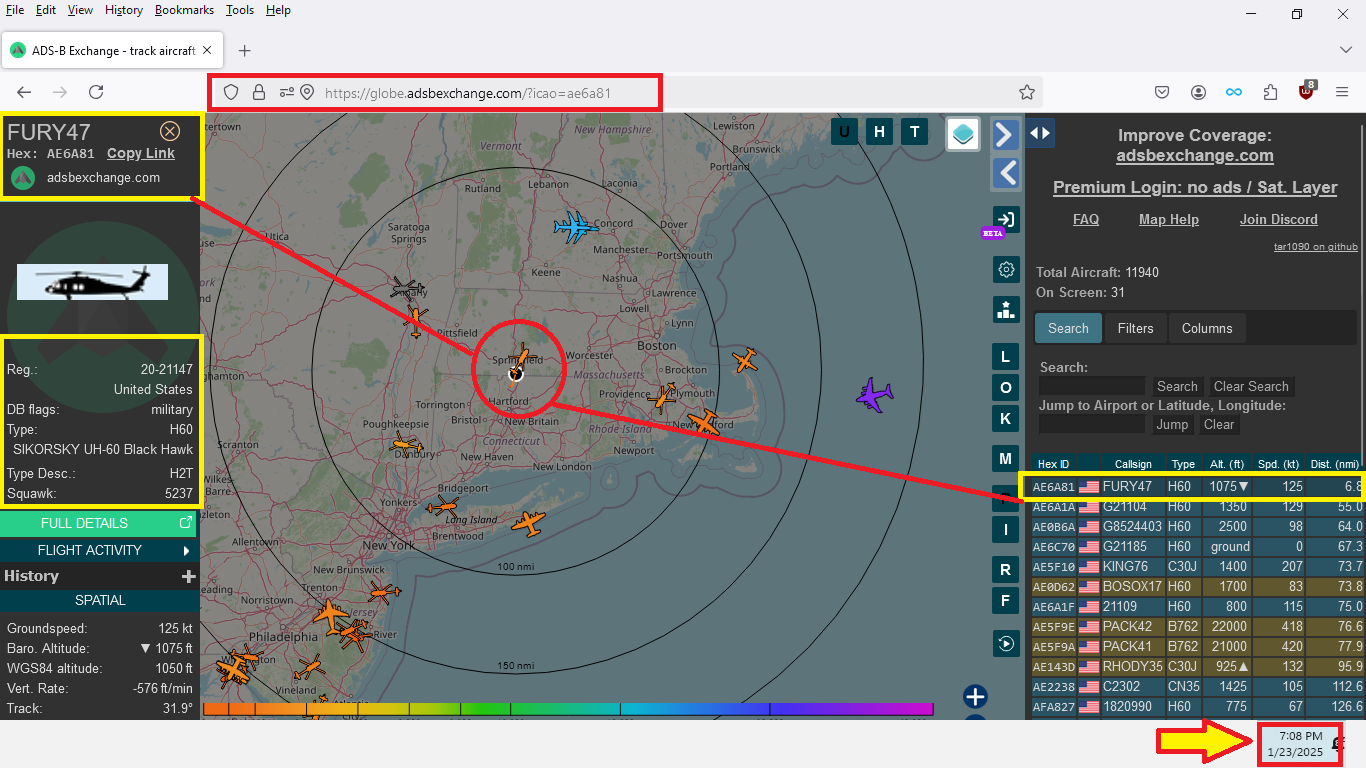Click the Search aircraft input field

1092,386
